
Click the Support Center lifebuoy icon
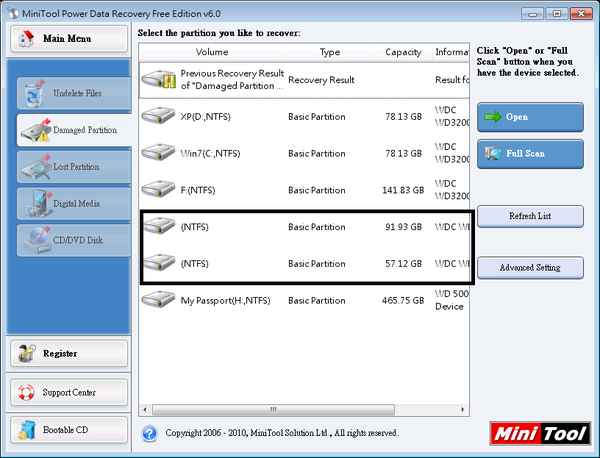26,393
